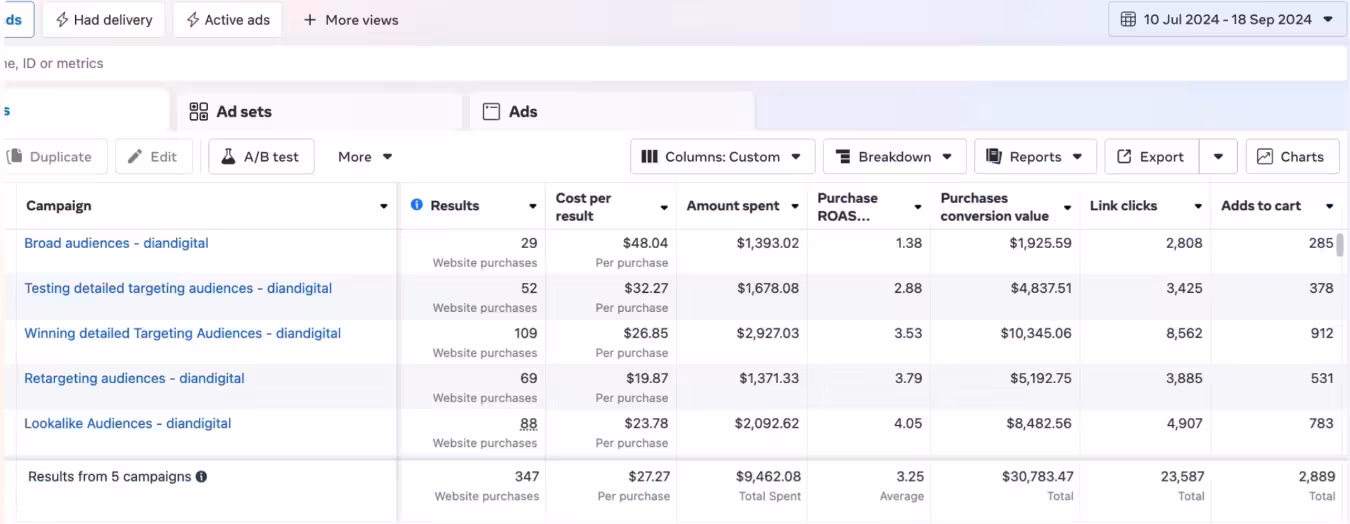Open the Amount spent column arrow

(x=795, y=206)
